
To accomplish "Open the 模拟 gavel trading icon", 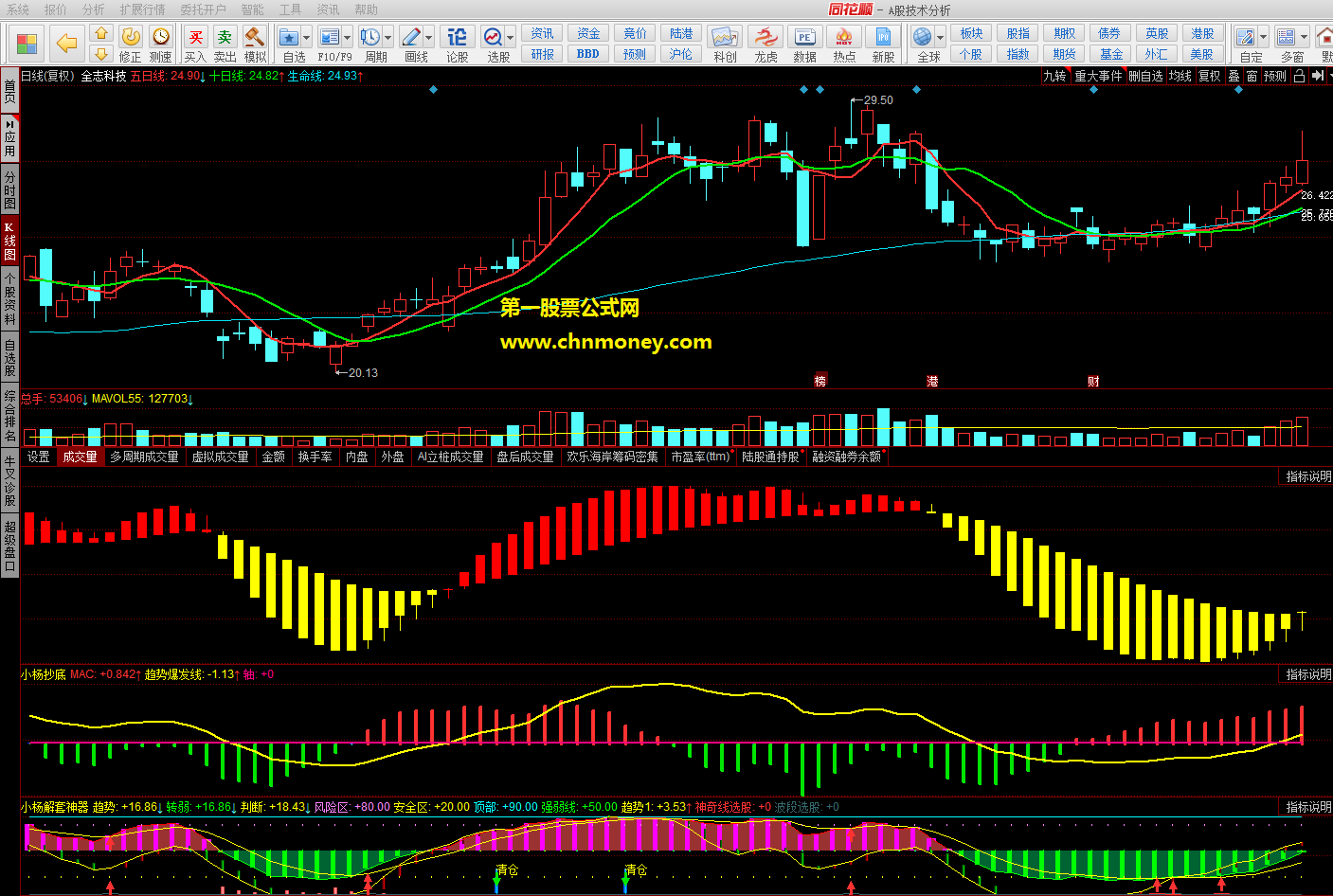I will point(255,37).
